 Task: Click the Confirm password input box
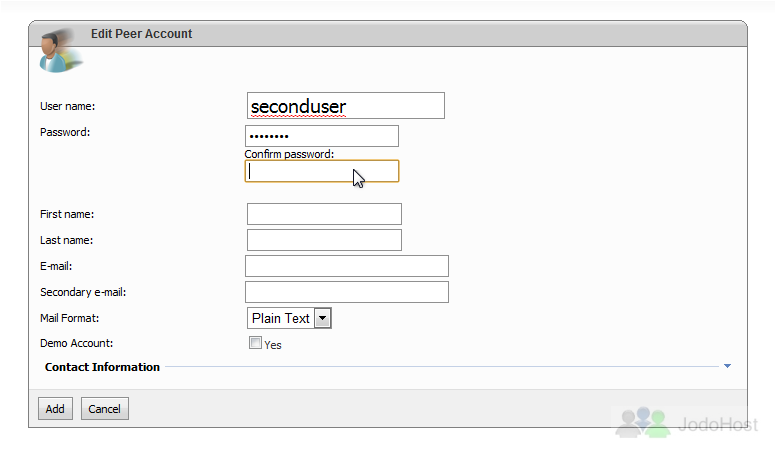322,171
